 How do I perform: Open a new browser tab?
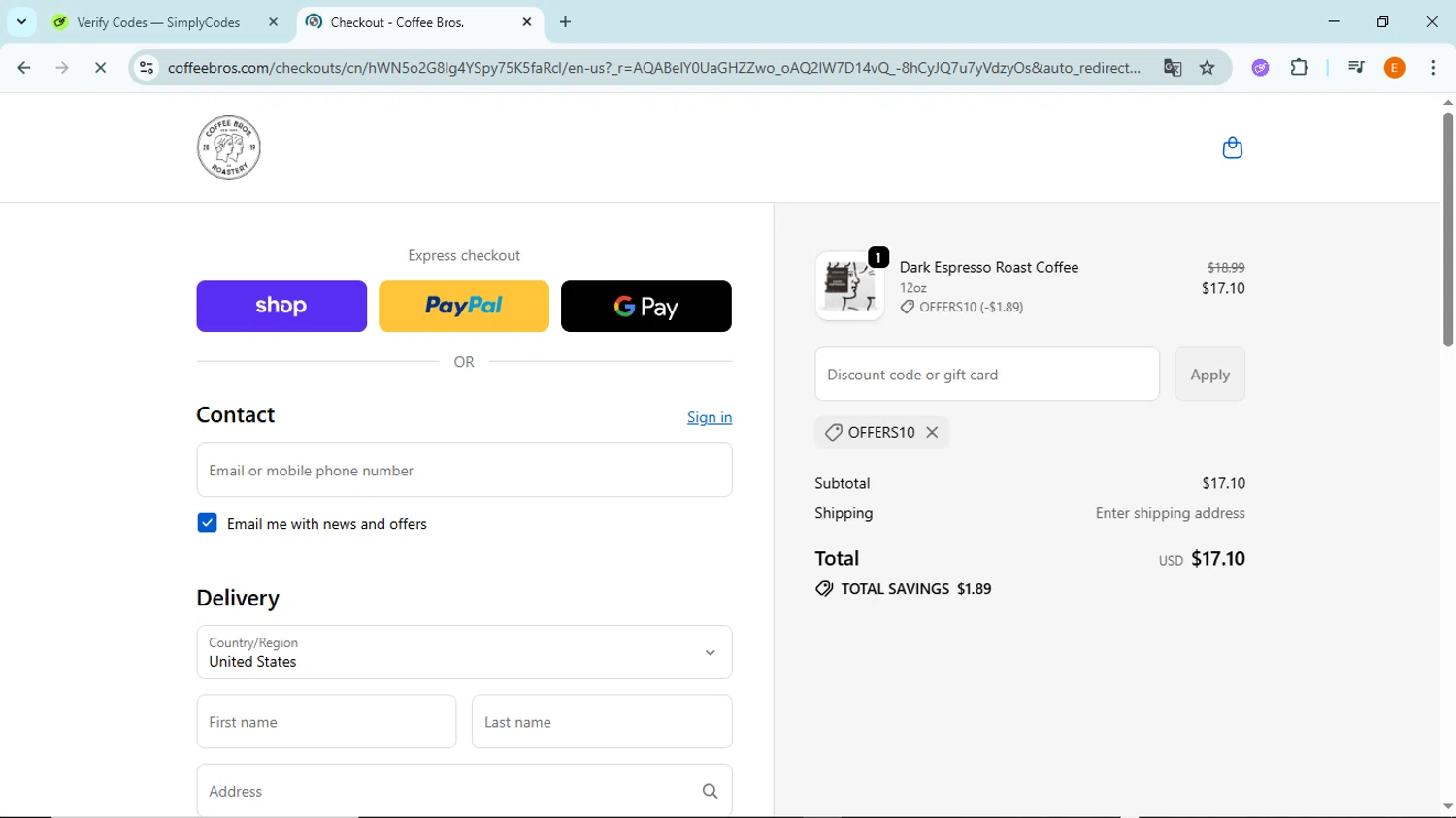(x=566, y=21)
